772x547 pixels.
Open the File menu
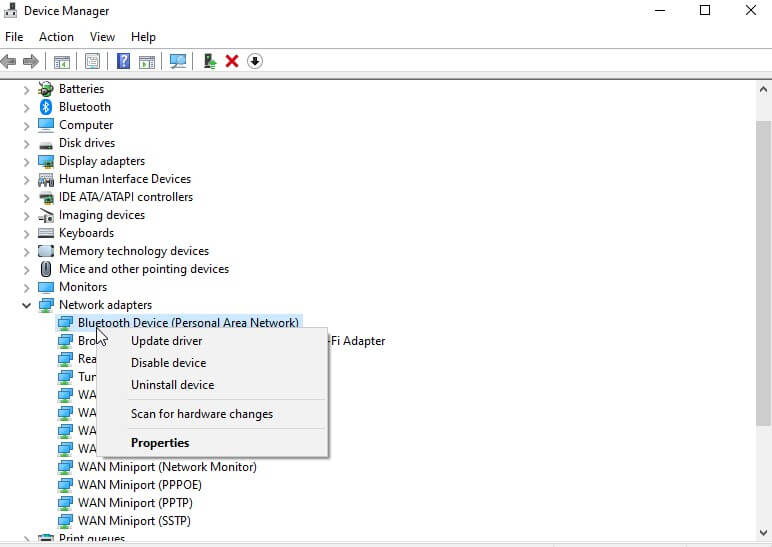pyautogui.click(x=14, y=37)
